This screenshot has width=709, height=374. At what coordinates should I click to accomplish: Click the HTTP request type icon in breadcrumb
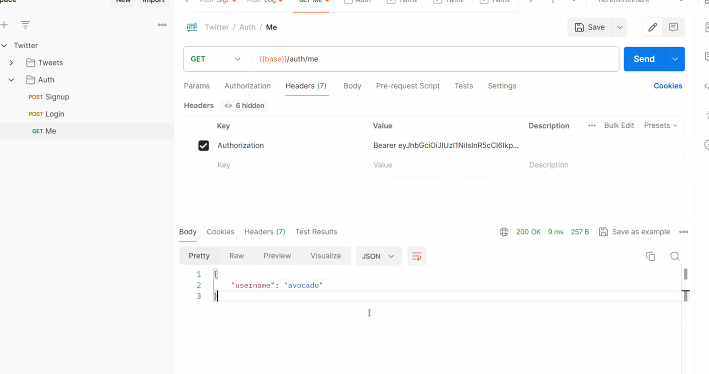coord(192,27)
